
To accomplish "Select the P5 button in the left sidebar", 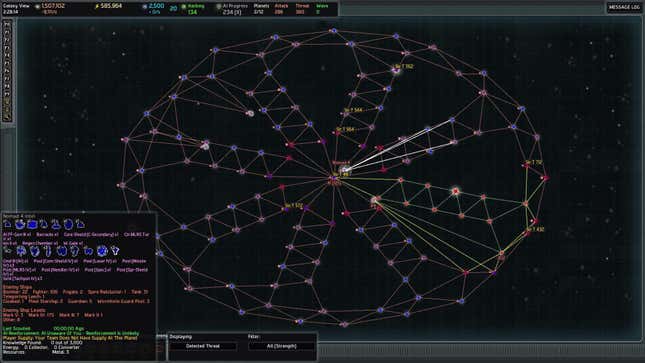I will pos(7,63).
